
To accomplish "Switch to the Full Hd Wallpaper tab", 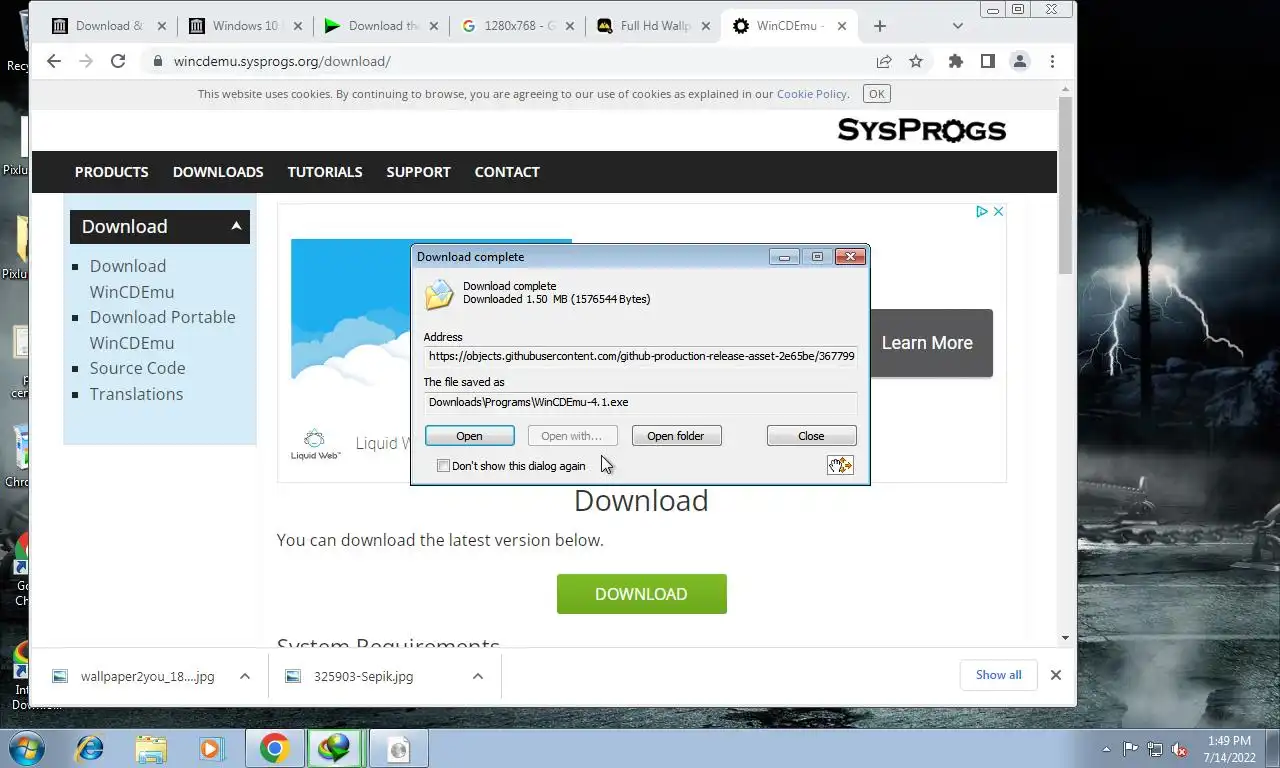I will click(x=655, y=26).
